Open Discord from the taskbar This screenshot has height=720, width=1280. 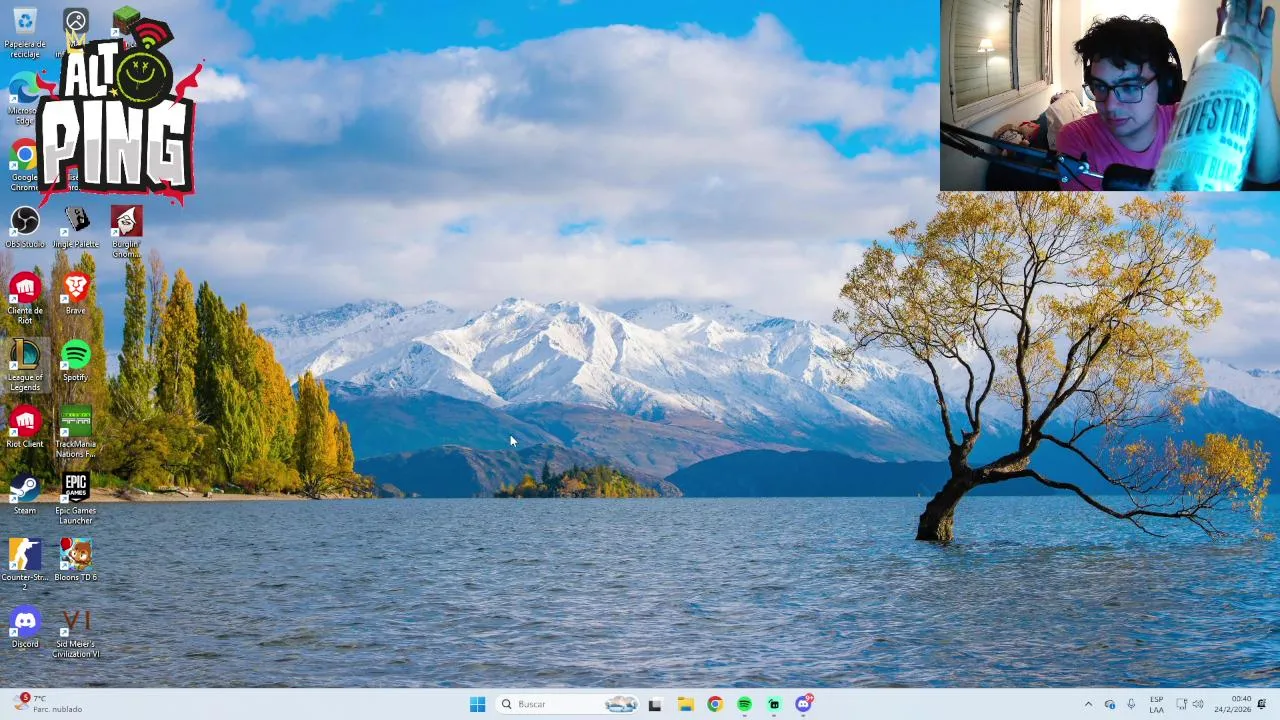[x=804, y=704]
